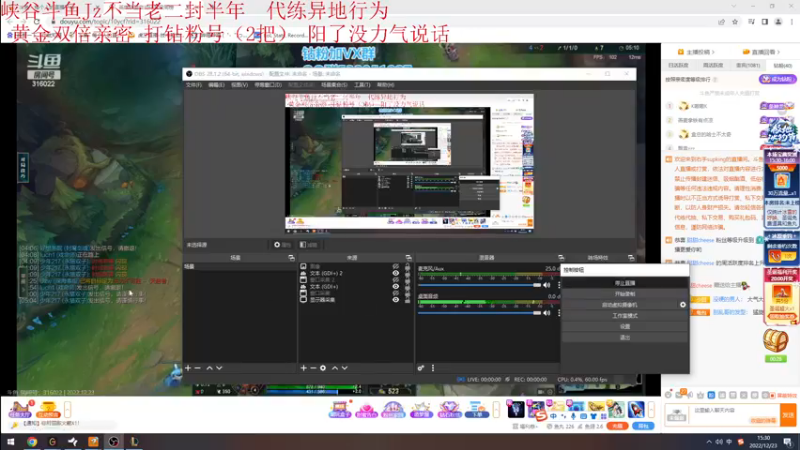800x450 pixels.
Task: Open Chrome profile avatar icon
Action: point(778,22)
